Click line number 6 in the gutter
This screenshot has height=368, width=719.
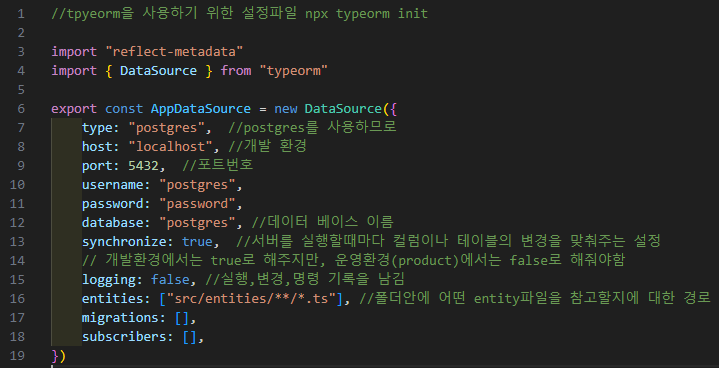tap(21, 109)
